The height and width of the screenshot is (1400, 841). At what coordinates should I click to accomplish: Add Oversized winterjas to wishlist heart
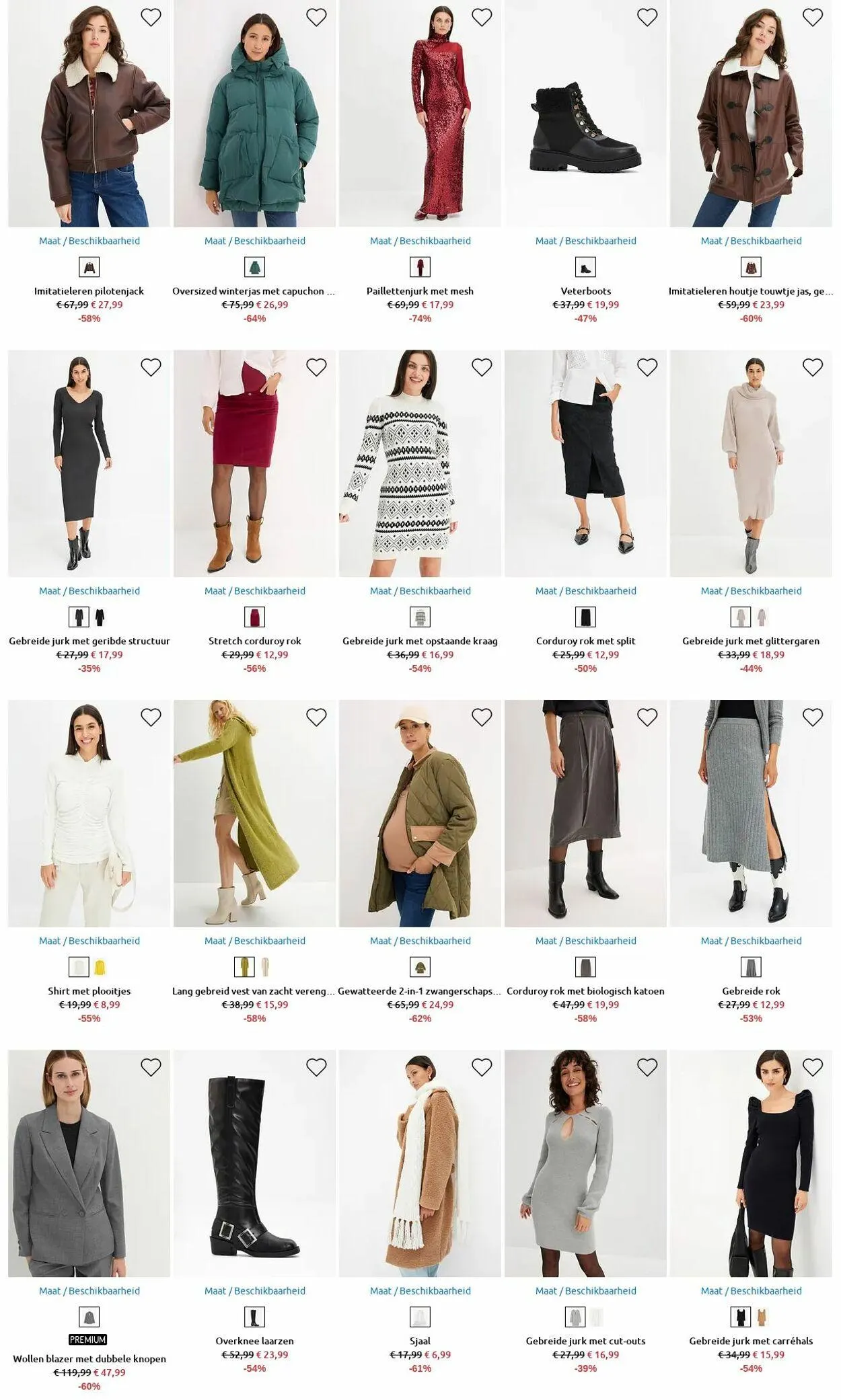[x=316, y=17]
